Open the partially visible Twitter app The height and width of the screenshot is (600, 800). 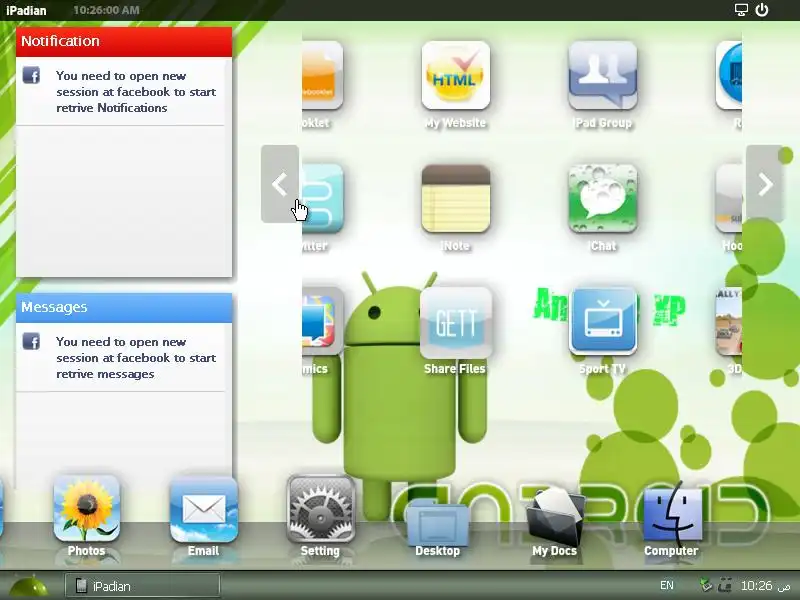pyautogui.click(x=322, y=198)
